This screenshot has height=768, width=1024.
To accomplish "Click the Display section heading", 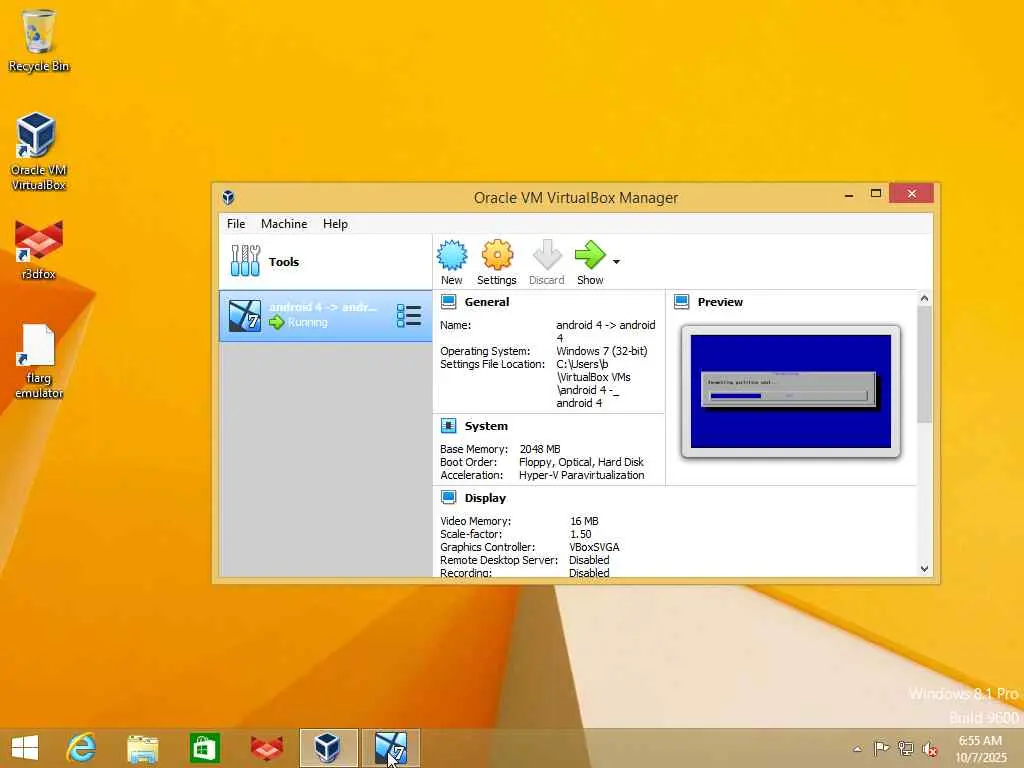I will 485,498.
